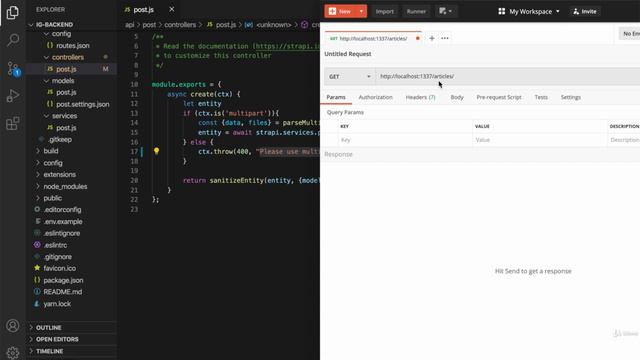This screenshot has width=640, height=360.
Task: Open the .editorconfig file
Action: (62, 209)
